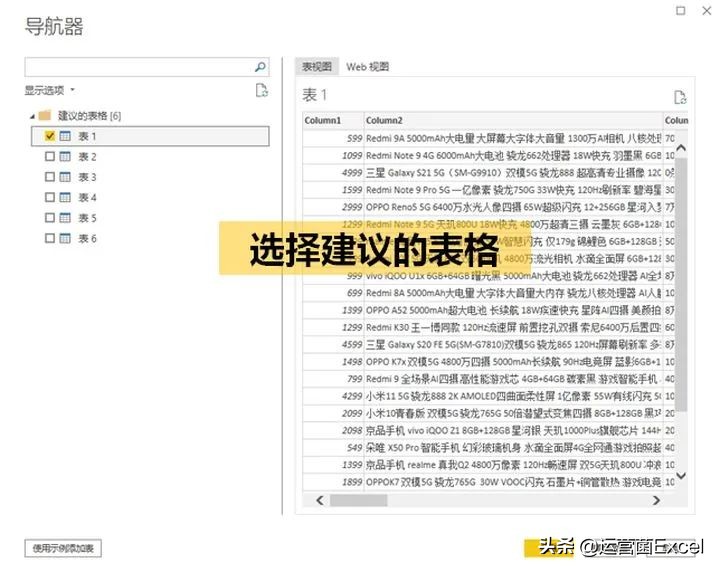The height and width of the screenshot is (572, 720).
Task: Click the table icon beside 表 3
Action: pos(65,177)
